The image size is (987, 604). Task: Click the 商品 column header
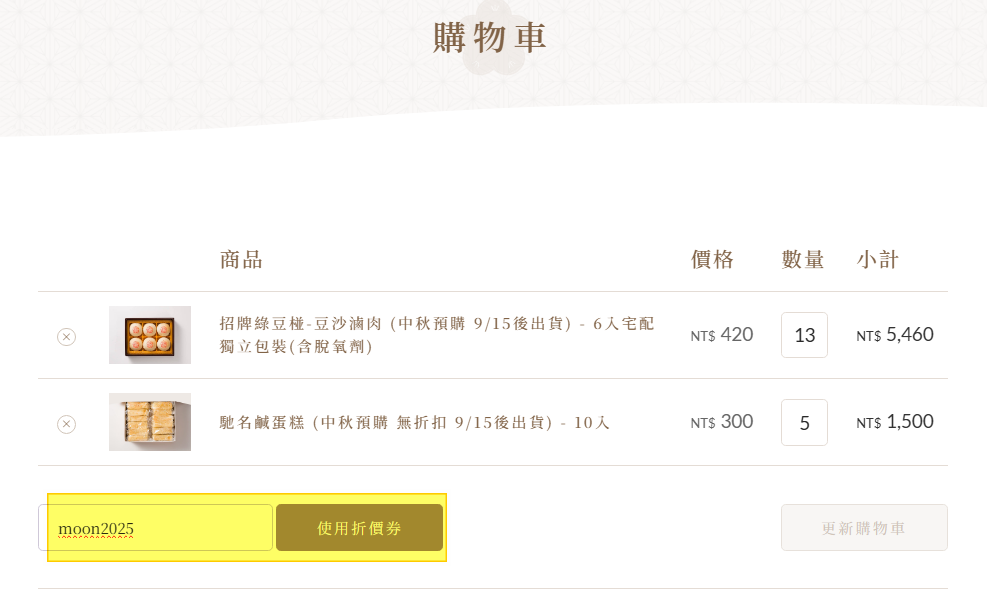click(241, 261)
